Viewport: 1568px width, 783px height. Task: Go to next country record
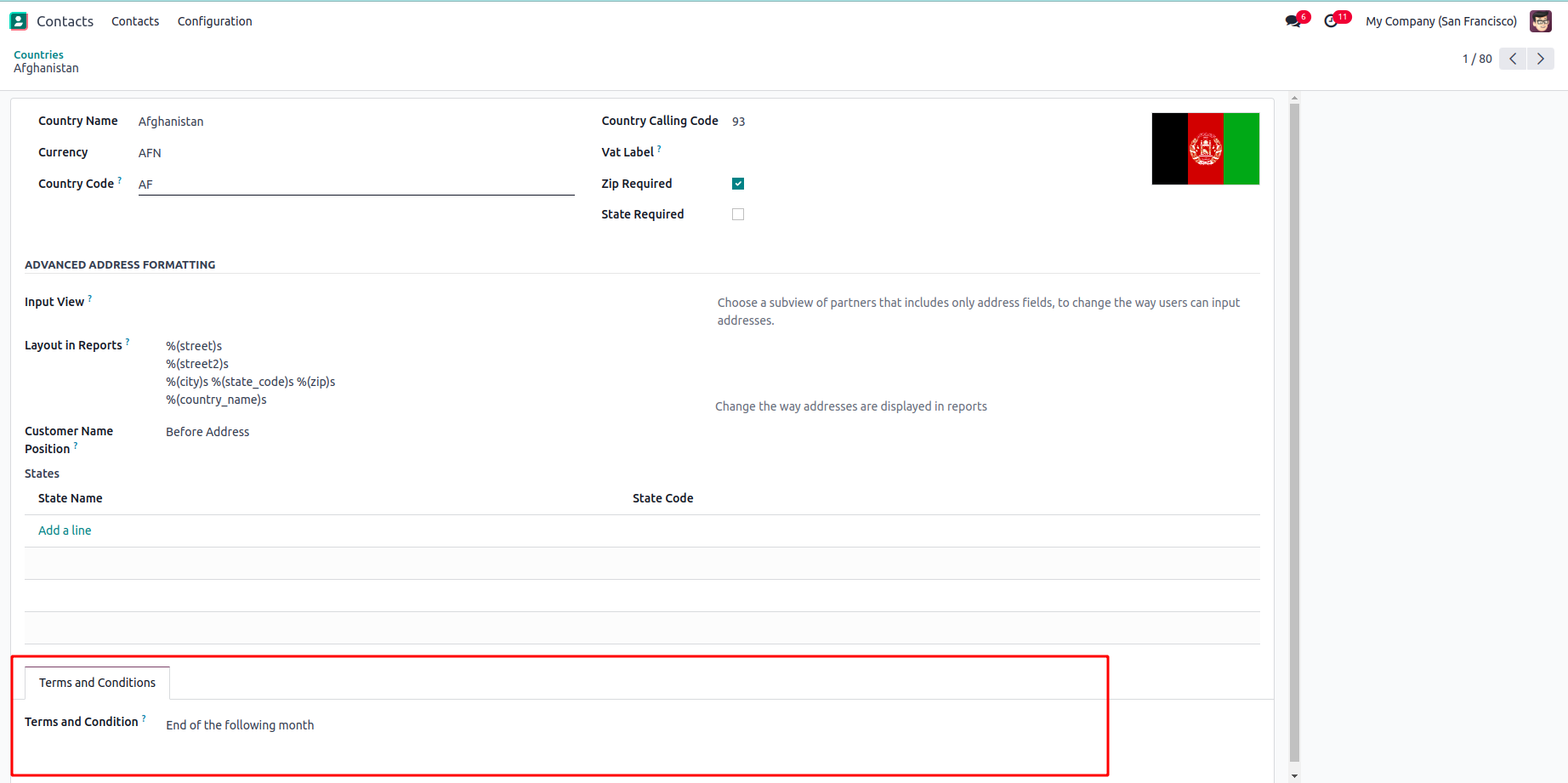[x=1541, y=59]
